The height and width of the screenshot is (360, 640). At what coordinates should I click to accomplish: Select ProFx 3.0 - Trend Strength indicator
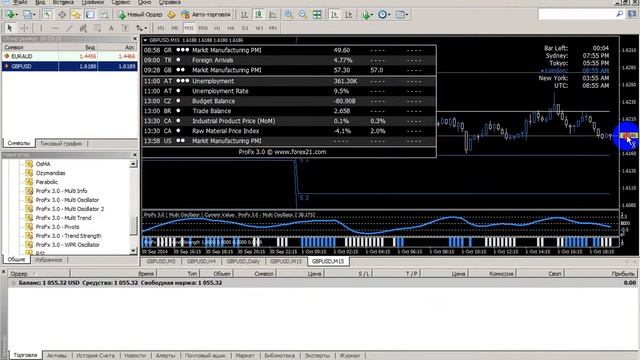68,236
